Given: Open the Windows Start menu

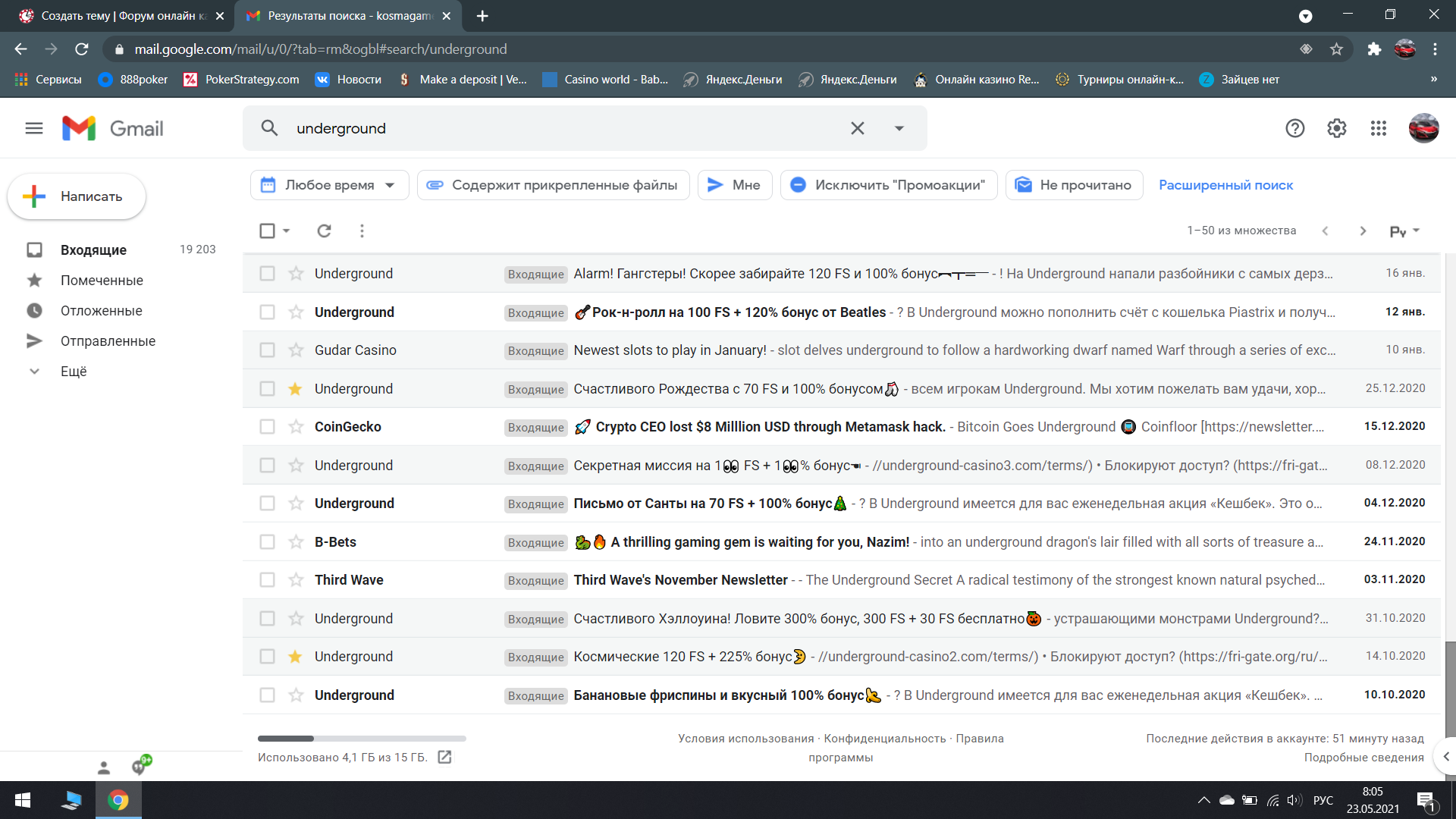Looking at the screenshot, I should click(x=23, y=800).
